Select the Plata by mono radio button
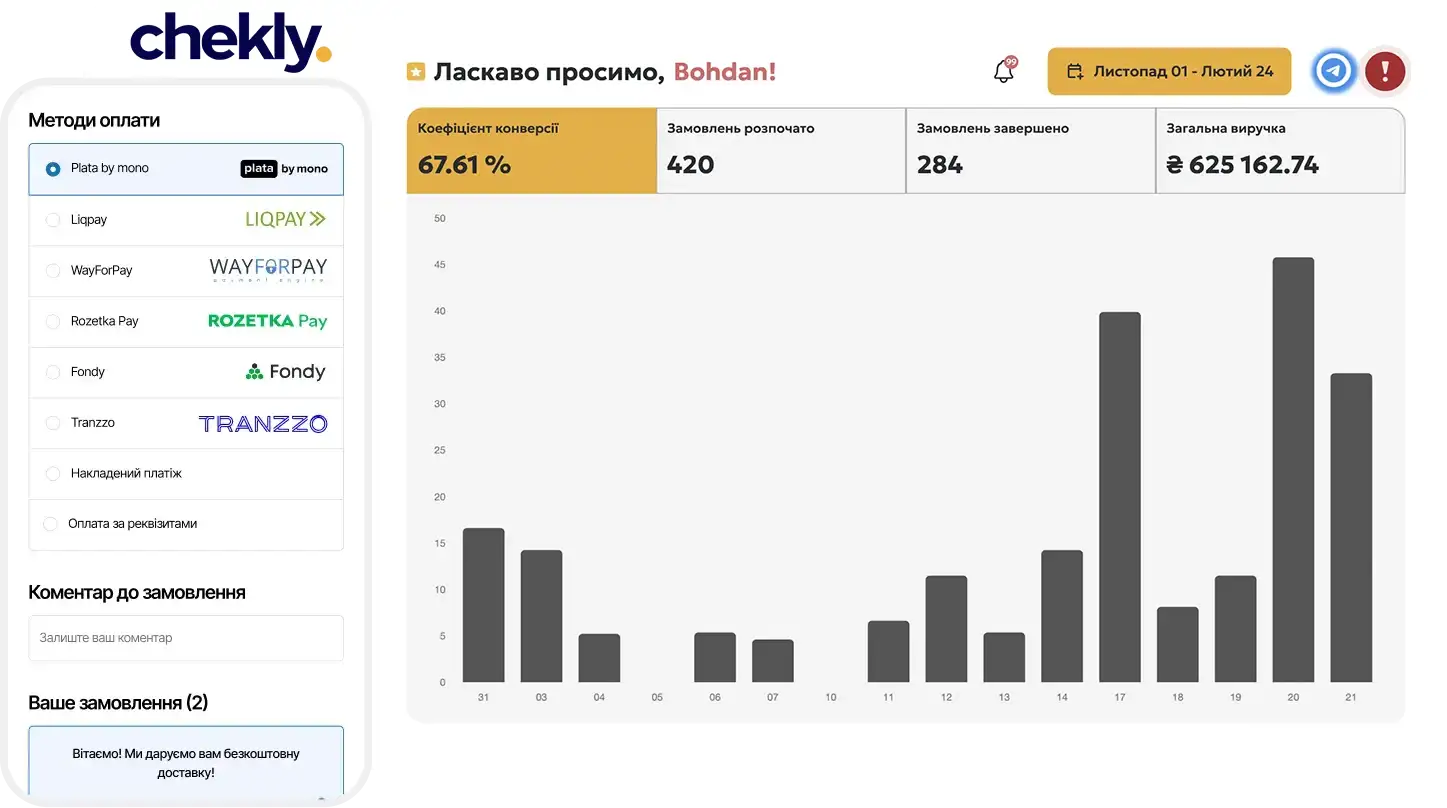 point(53,169)
